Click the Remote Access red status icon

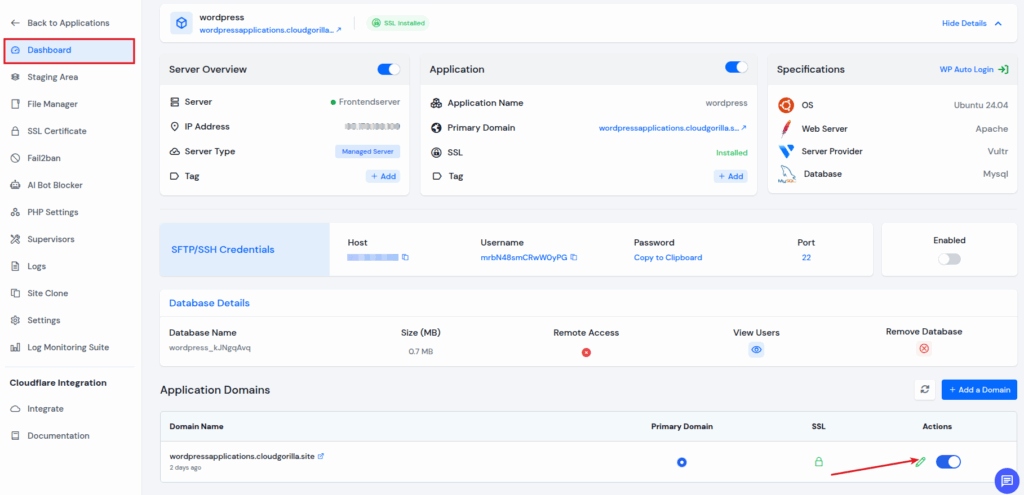pyautogui.click(x=586, y=353)
